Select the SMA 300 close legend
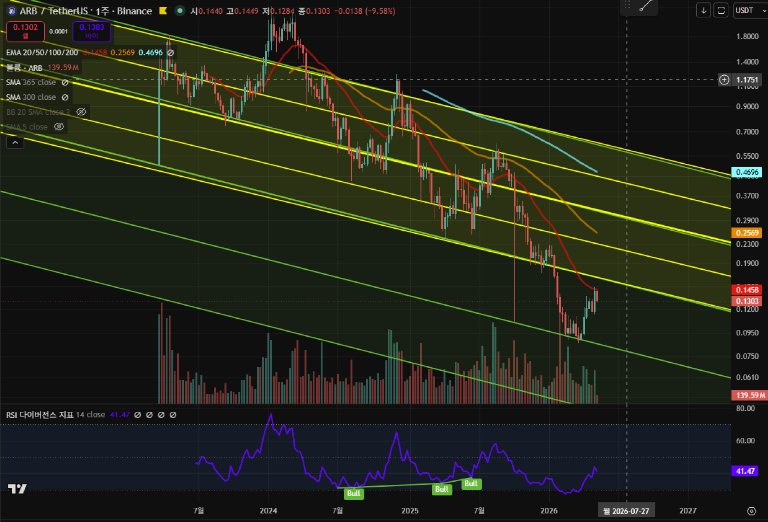Screen dimensions: 768x522 point(31,97)
